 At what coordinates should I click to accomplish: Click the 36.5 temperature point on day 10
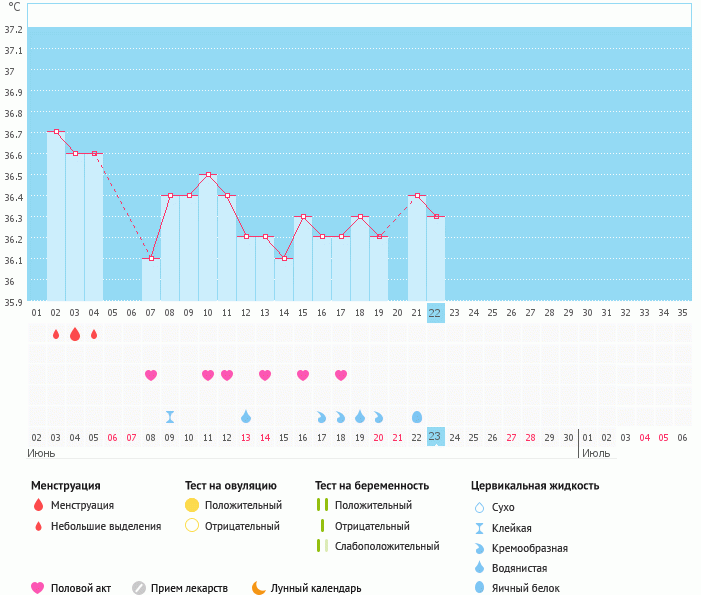(208, 174)
